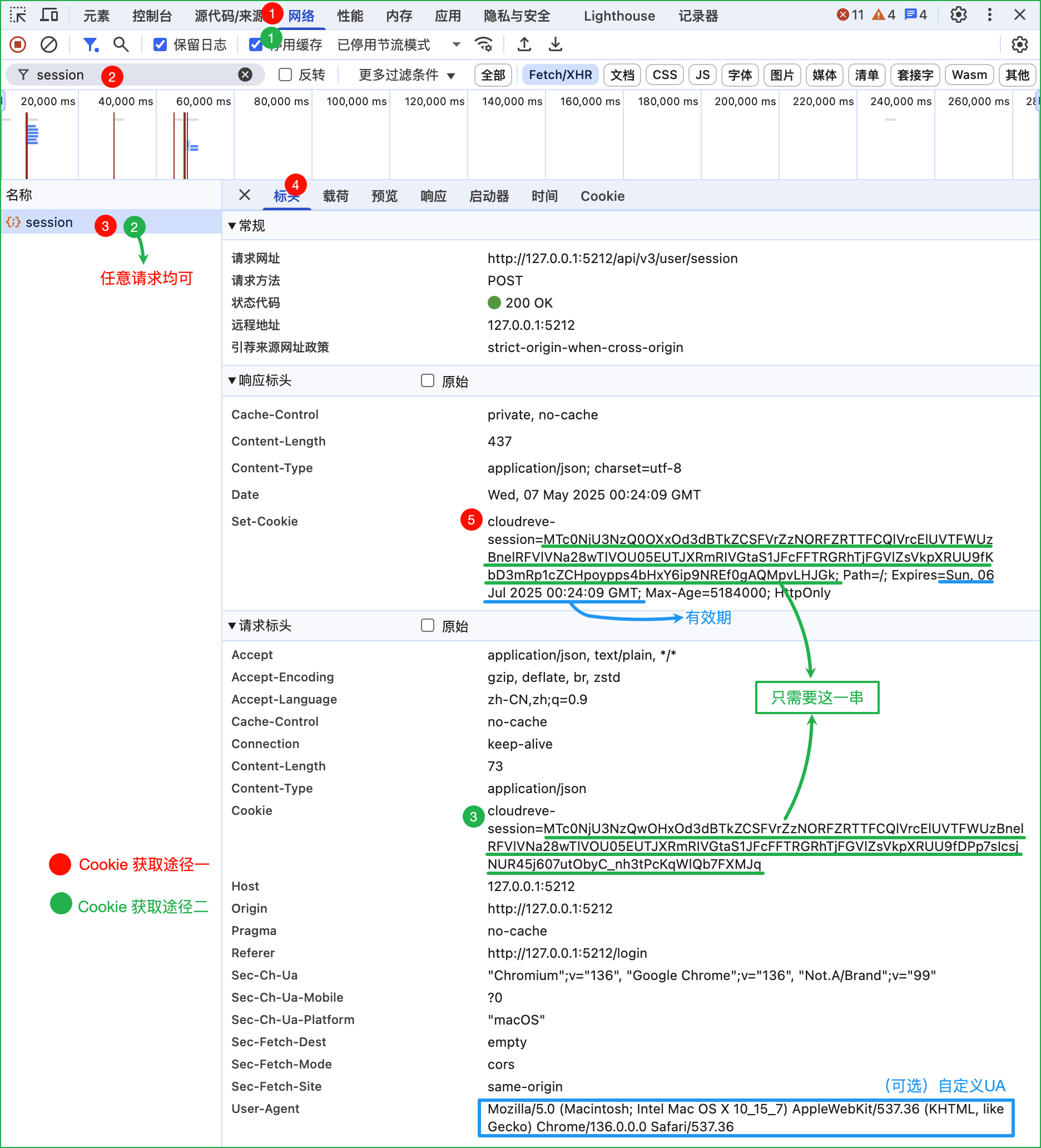
Task: Open network conditions panel
Action: 483,44
